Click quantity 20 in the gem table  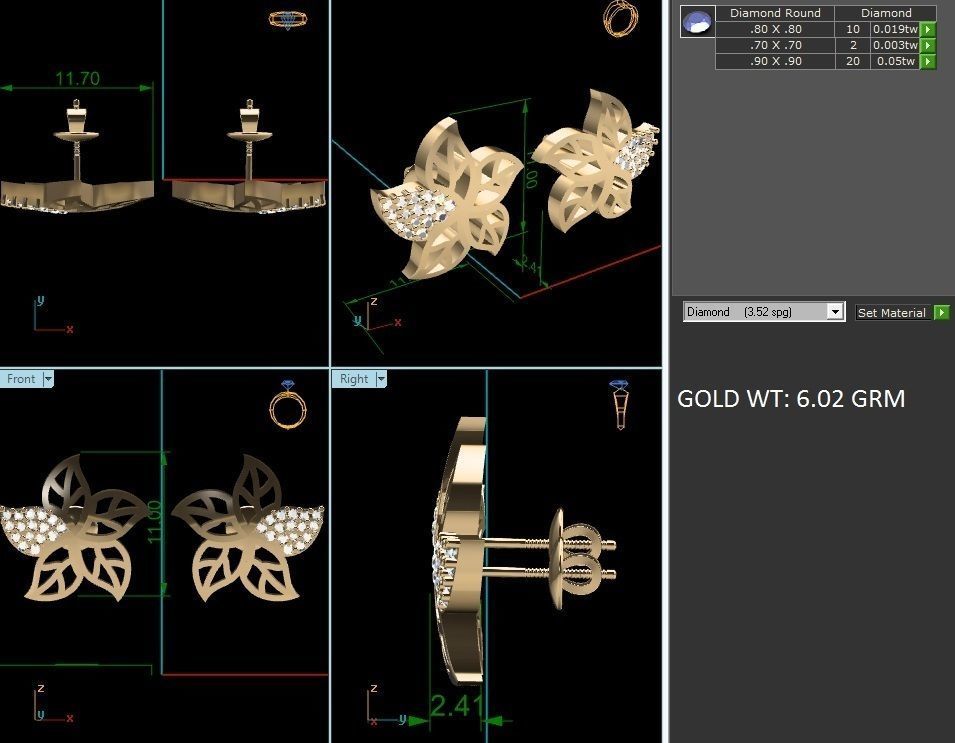click(x=853, y=61)
